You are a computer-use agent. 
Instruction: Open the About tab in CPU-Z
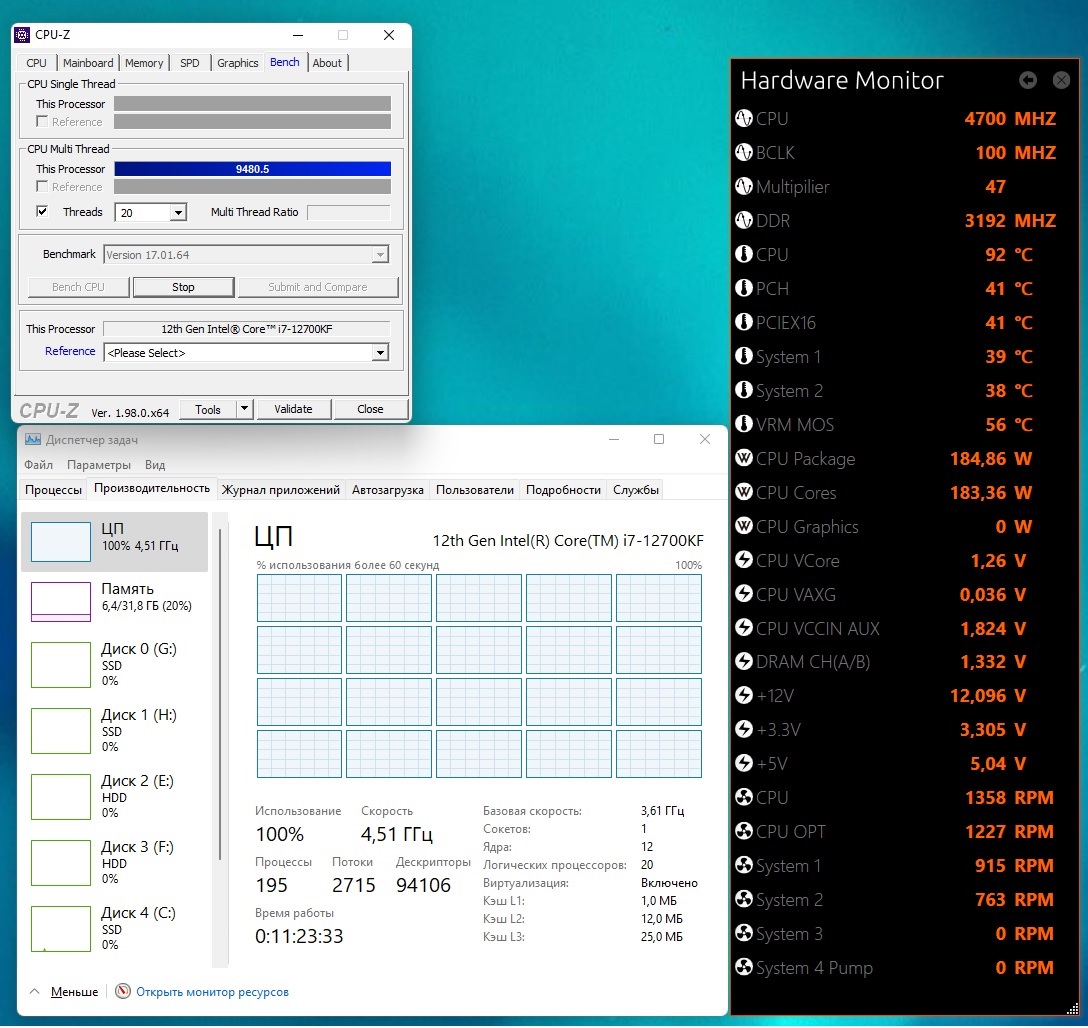click(x=327, y=63)
